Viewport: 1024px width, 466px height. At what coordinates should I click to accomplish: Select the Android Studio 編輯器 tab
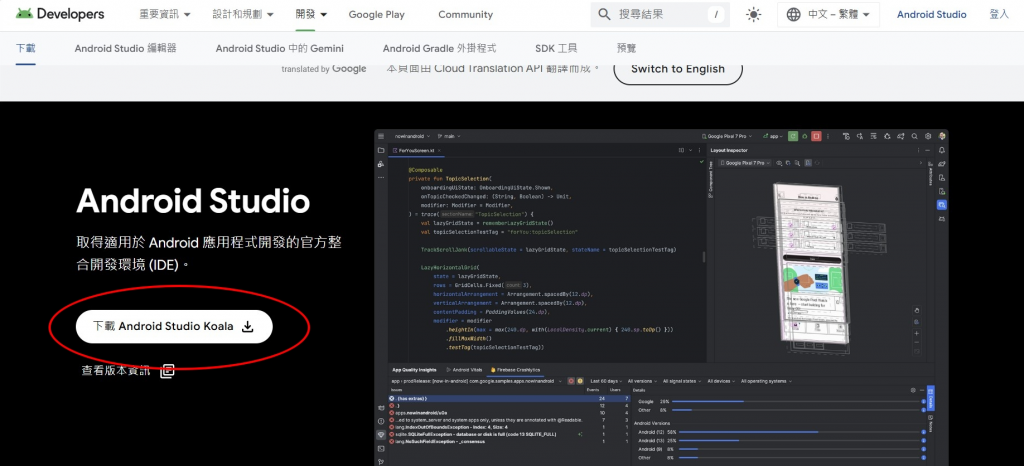click(125, 48)
